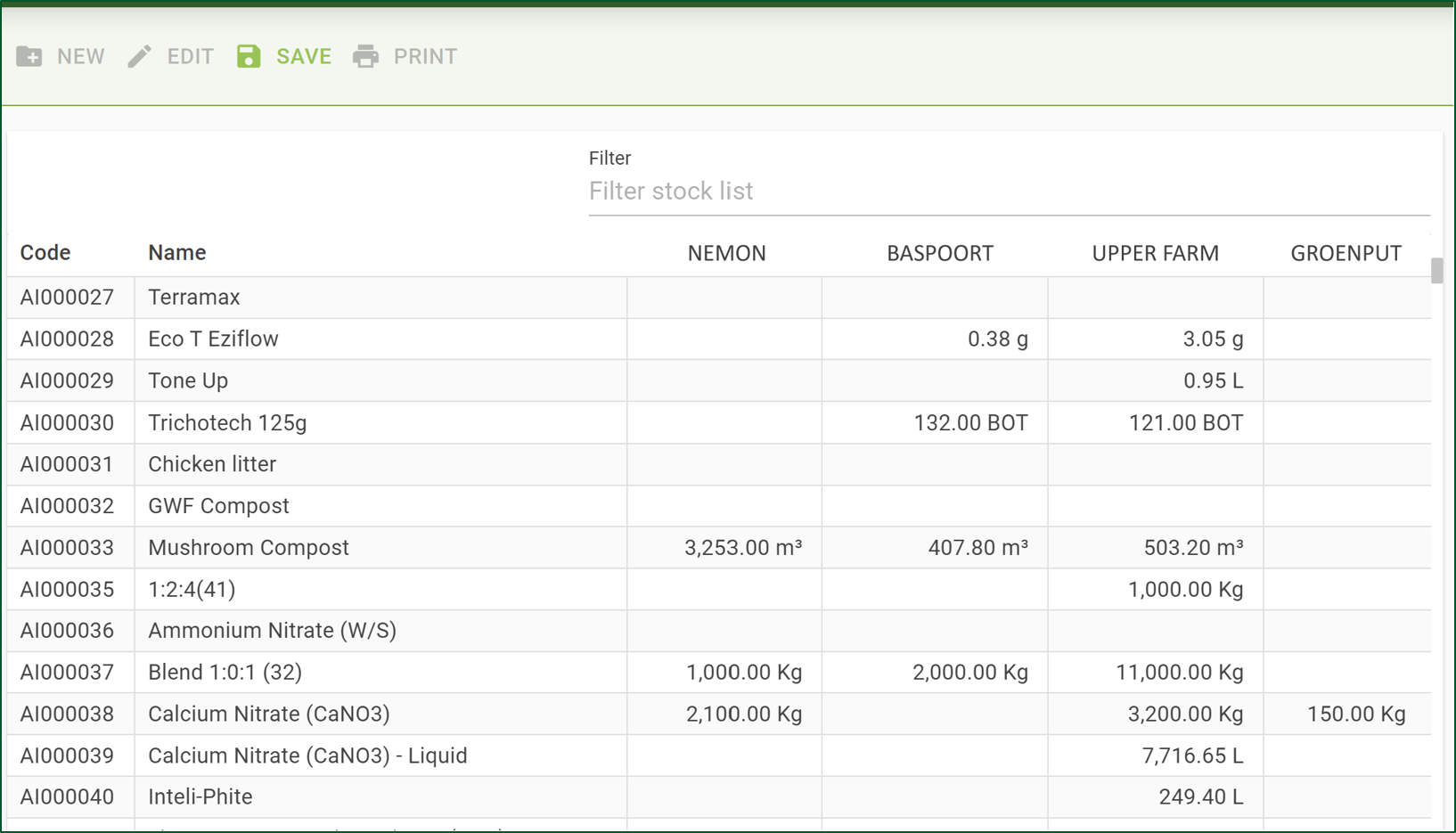The height and width of the screenshot is (833, 1456).
Task: Select code AI000038
Action: click(x=68, y=715)
